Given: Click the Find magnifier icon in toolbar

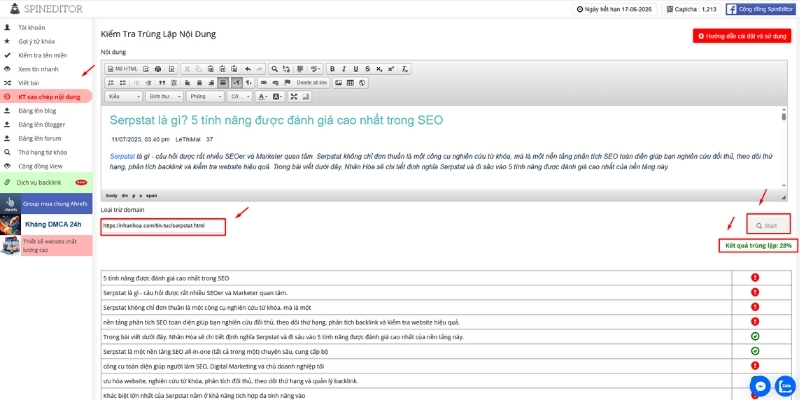Looking at the screenshot, I should (274, 69).
